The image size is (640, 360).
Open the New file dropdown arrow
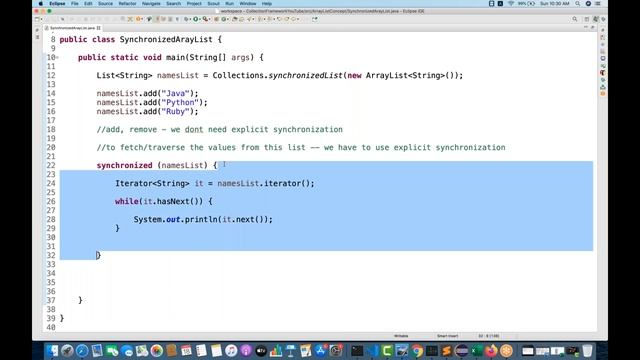pyautogui.click(x=41, y=19)
